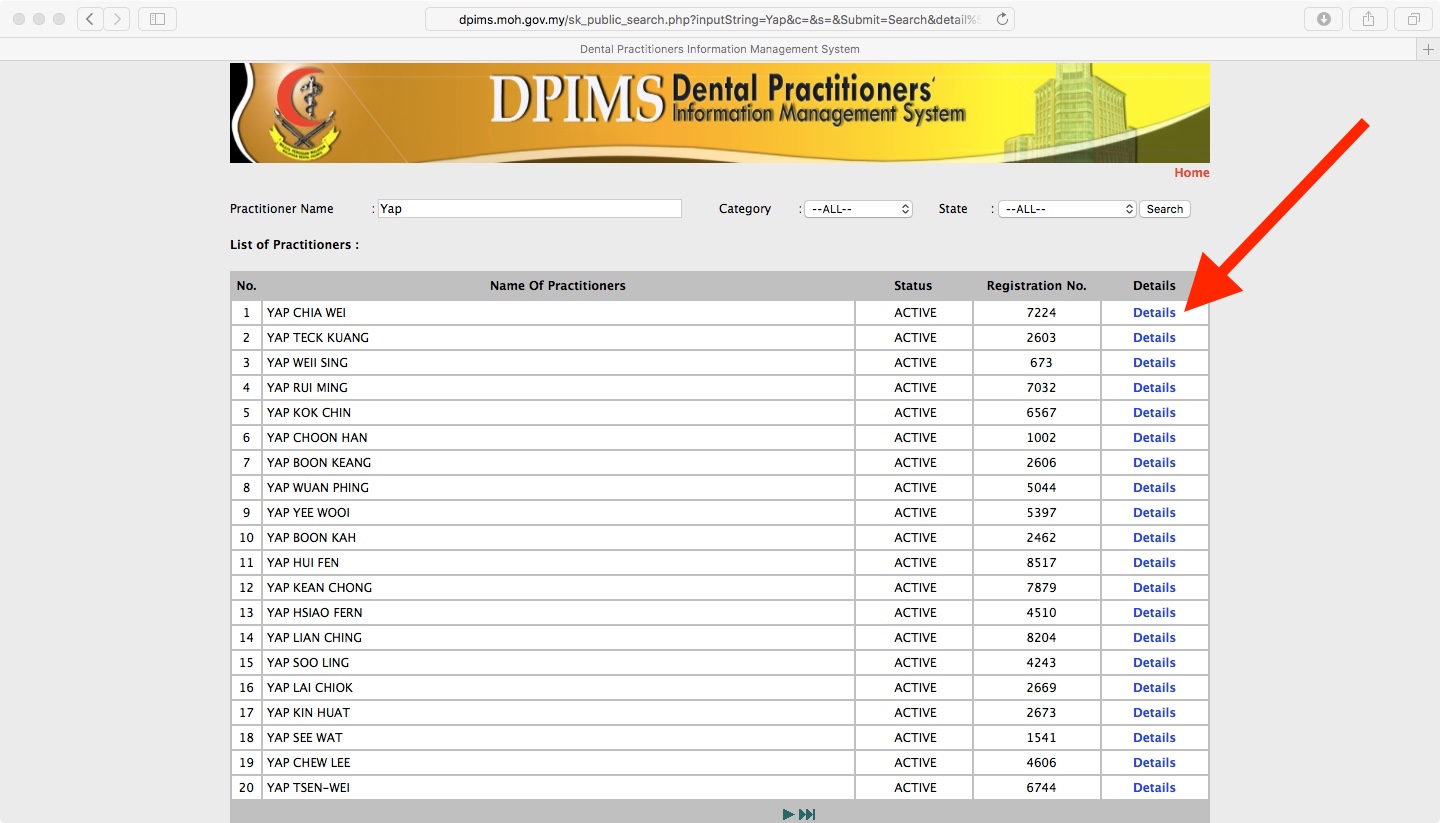Open Details for YAP CHIA WEI
This screenshot has width=1440, height=823.
click(x=1154, y=313)
